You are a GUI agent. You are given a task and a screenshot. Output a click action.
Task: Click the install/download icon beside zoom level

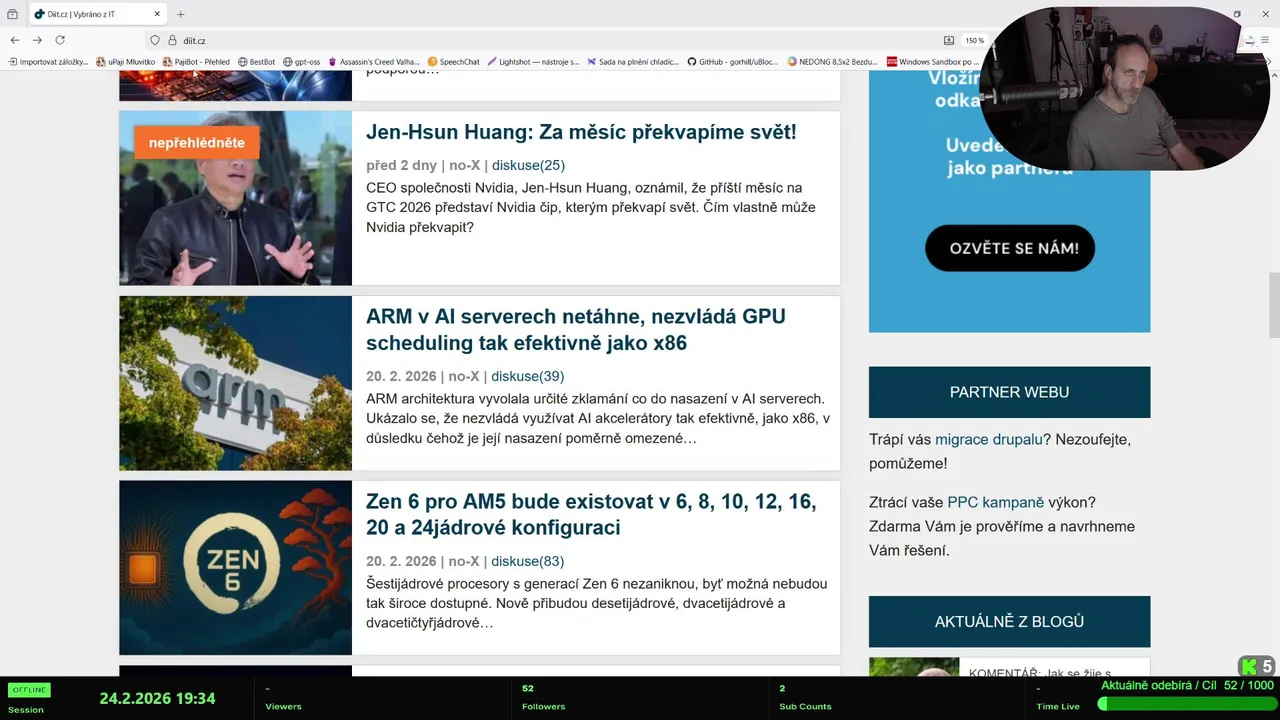(949, 40)
